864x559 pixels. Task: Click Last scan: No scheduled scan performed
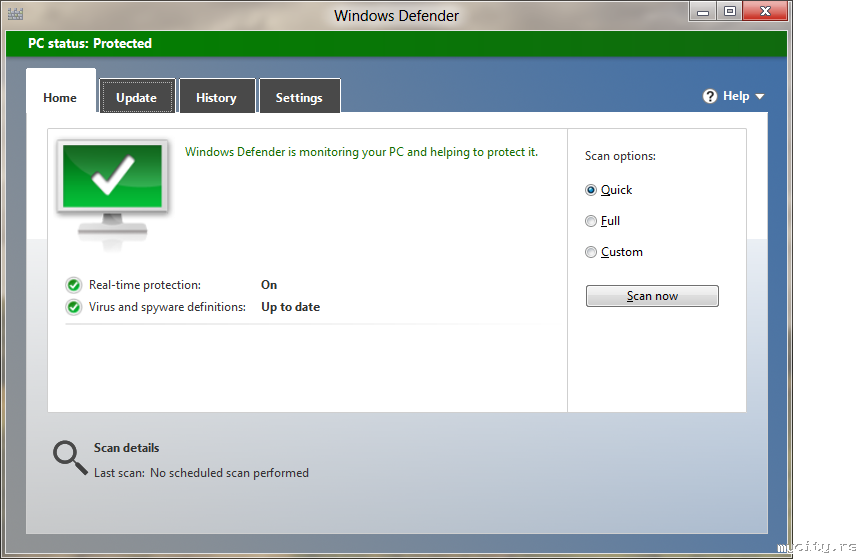(201, 473)
